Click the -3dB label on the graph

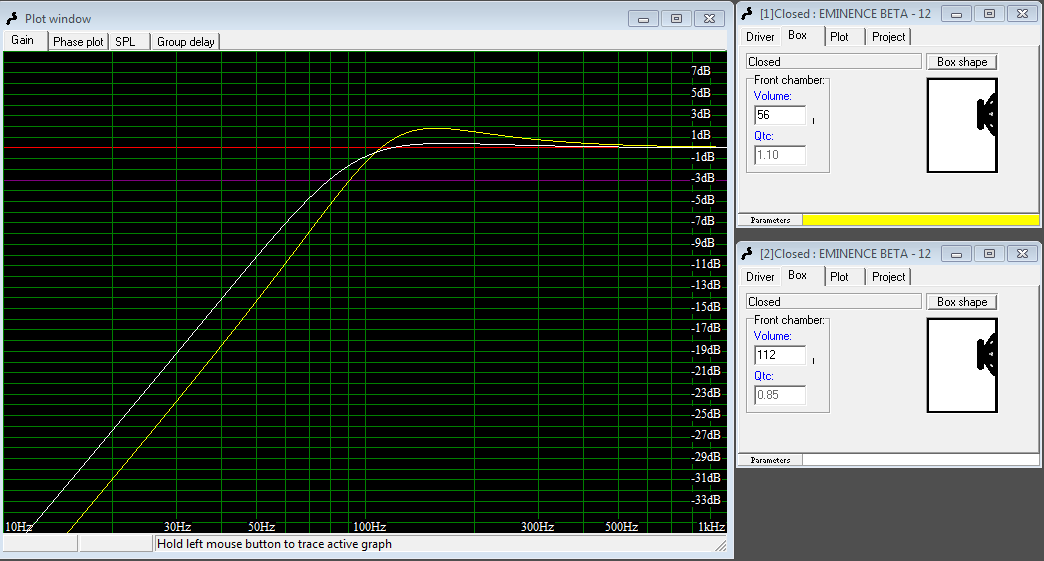[x=702, y=178]
